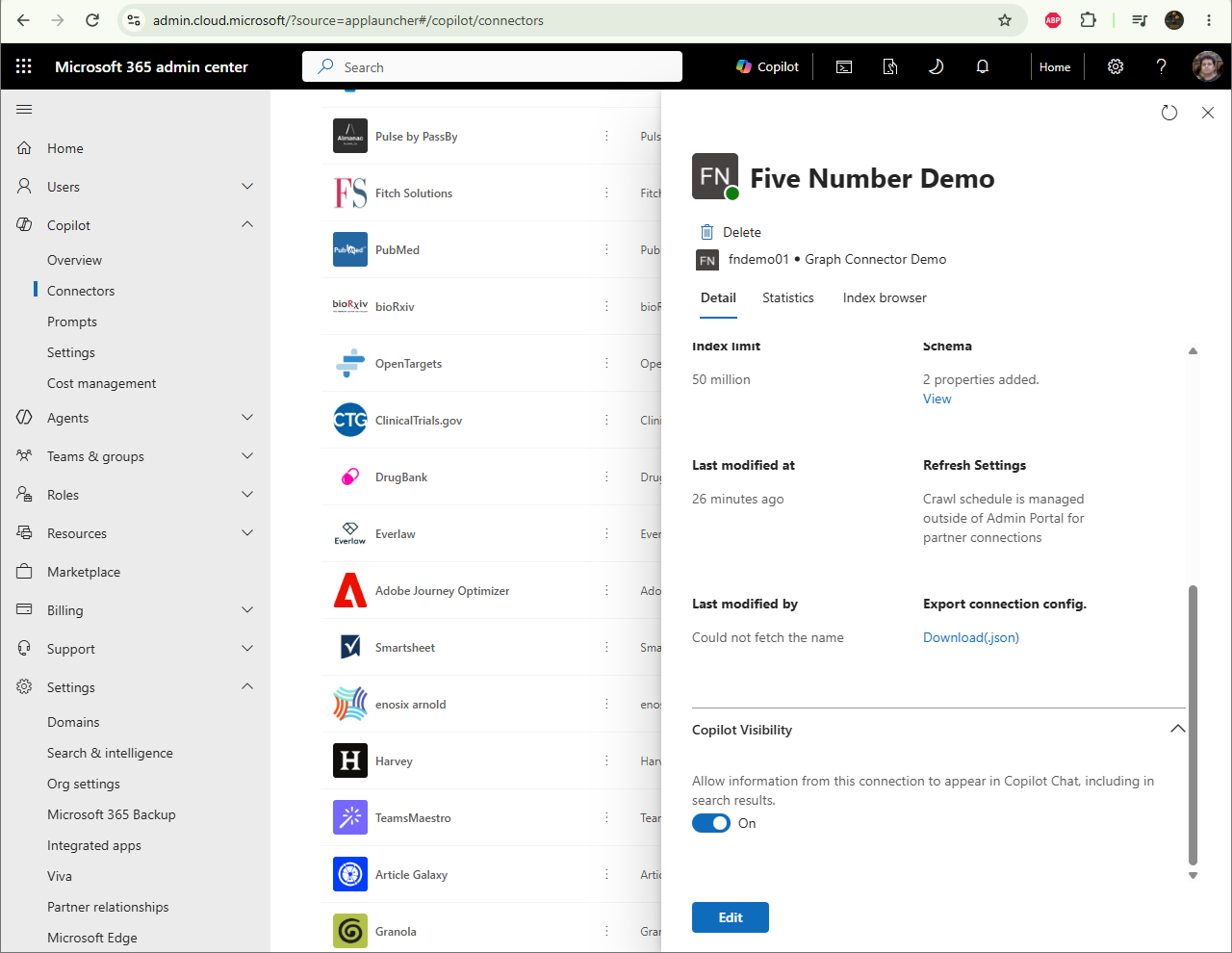Open the app launcher waffle icon
Image resolution: width=1232 pixels, height=953 pixels.
pyautogui.click(x=24, y=66)
